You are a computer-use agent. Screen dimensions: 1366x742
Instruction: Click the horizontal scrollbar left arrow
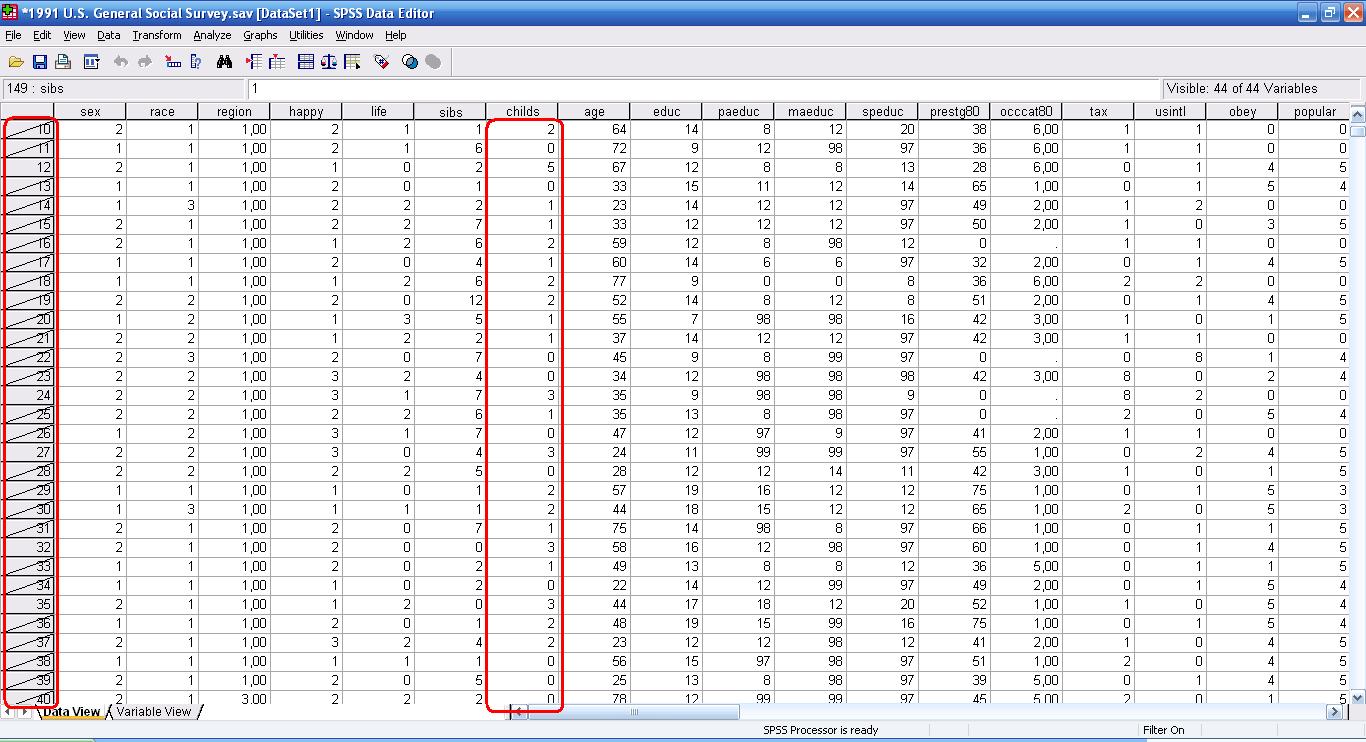(x=520, y=712)
